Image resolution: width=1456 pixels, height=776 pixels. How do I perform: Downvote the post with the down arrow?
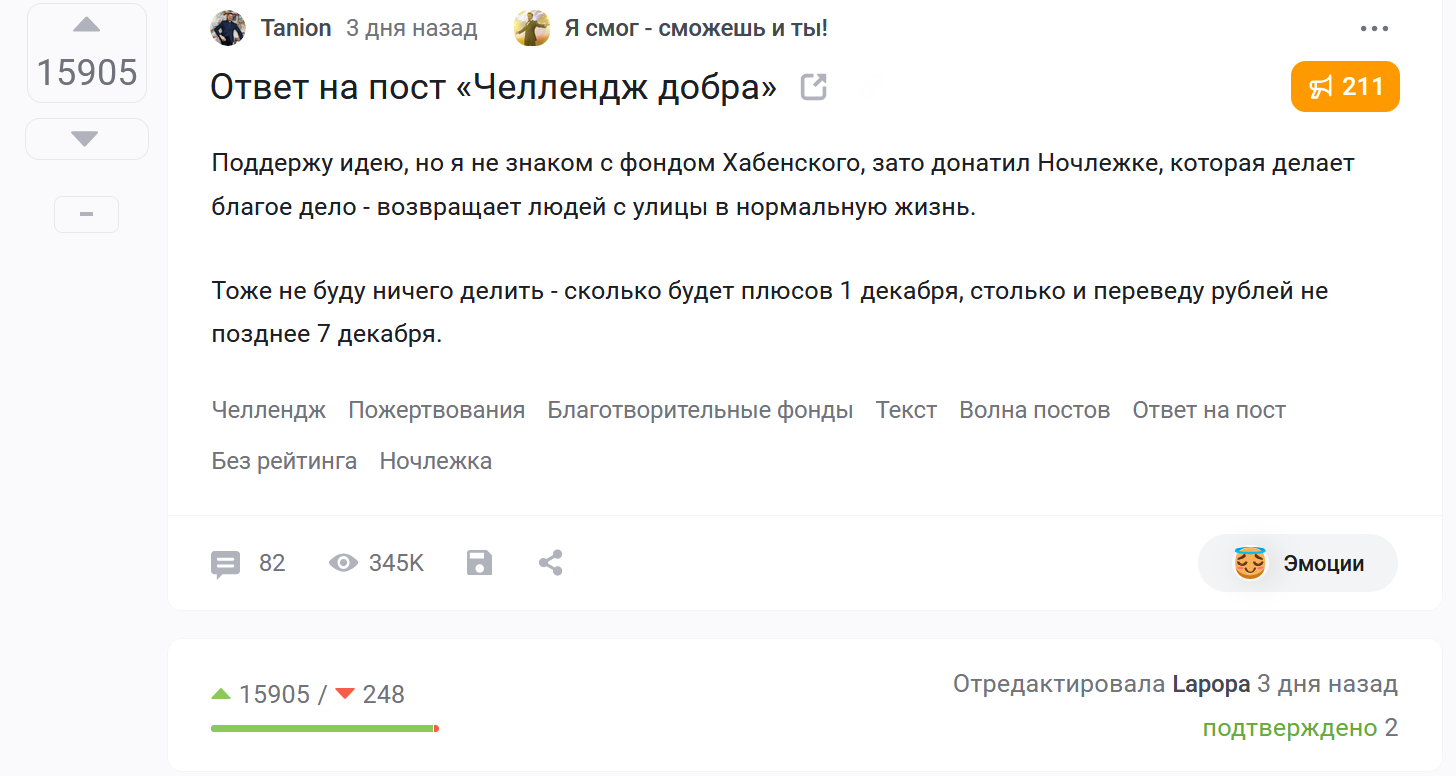click(x=86, y=139)
